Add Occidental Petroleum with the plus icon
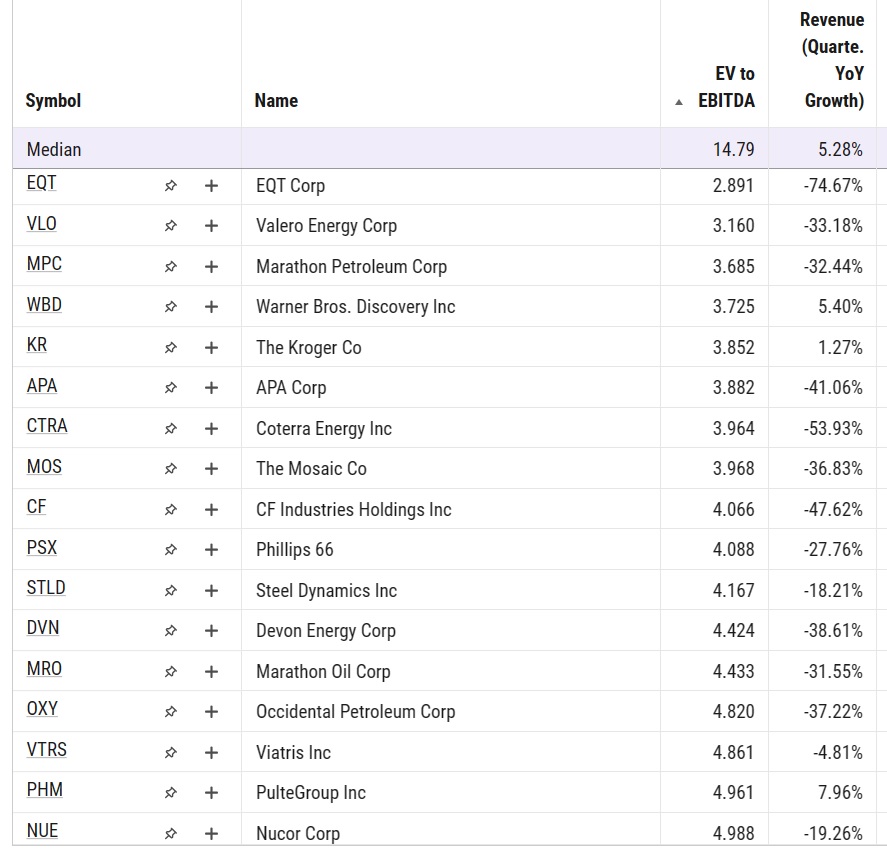 (211, 711)
